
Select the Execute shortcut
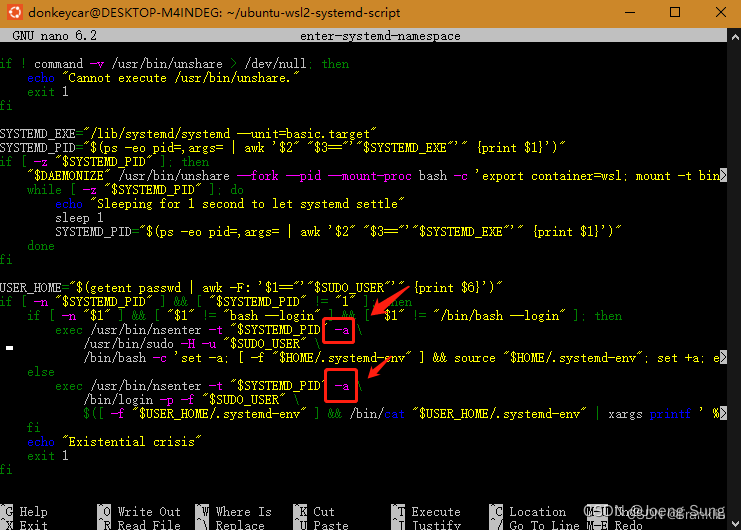coord(426,512)
